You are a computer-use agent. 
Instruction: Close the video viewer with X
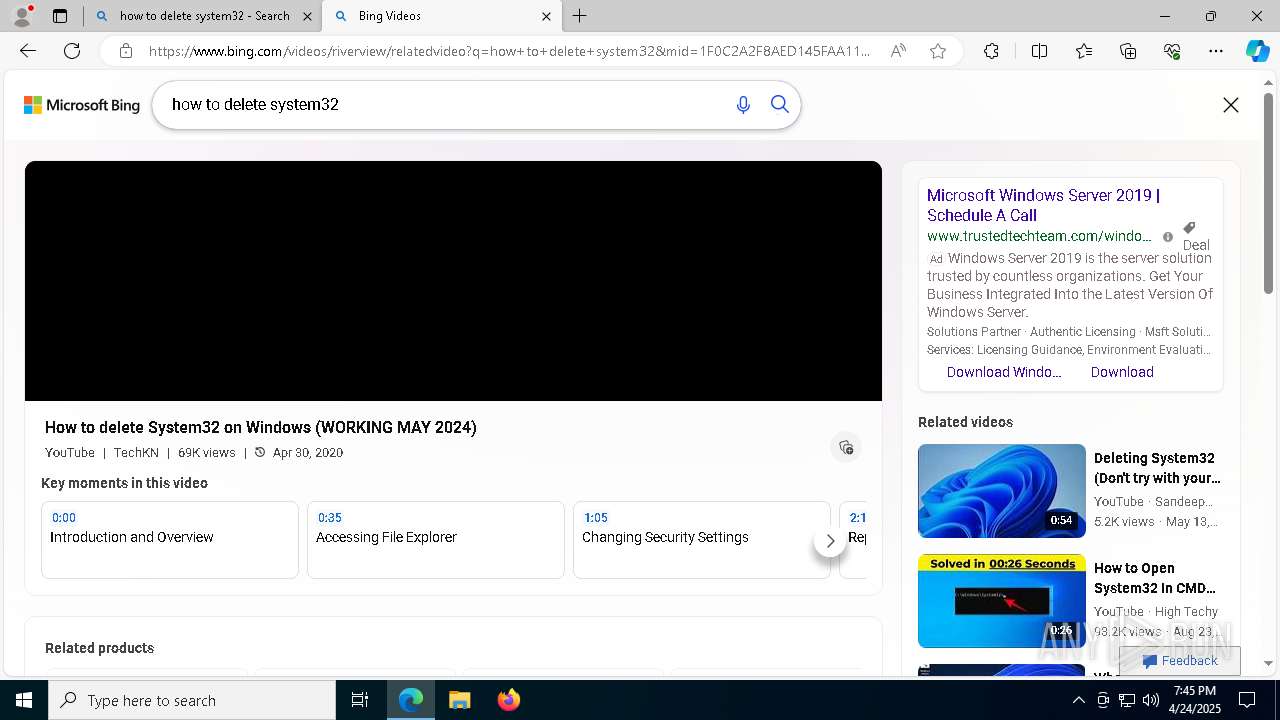click(1231, 105)
